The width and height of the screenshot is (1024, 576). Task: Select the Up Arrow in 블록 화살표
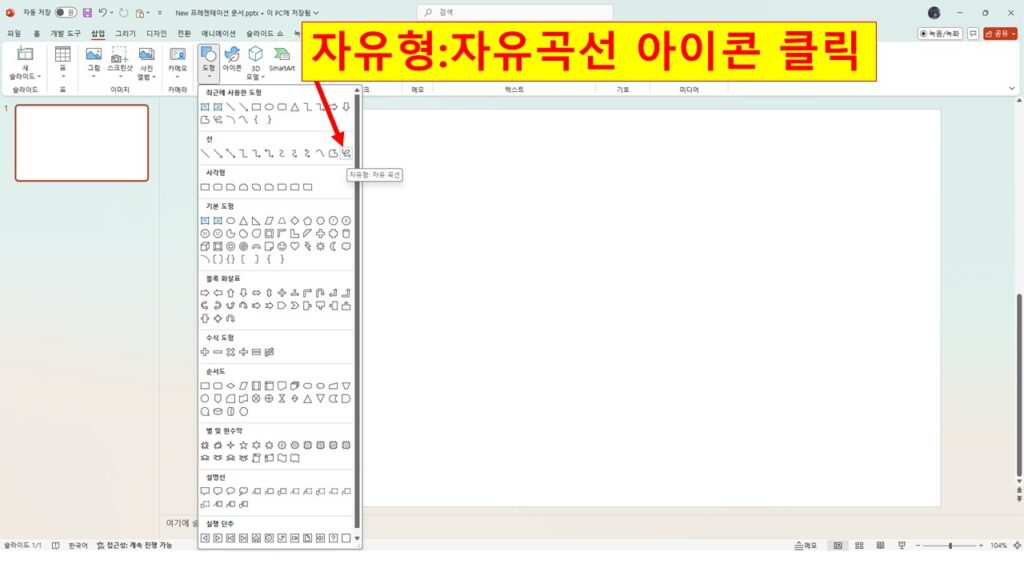point(231,293)
